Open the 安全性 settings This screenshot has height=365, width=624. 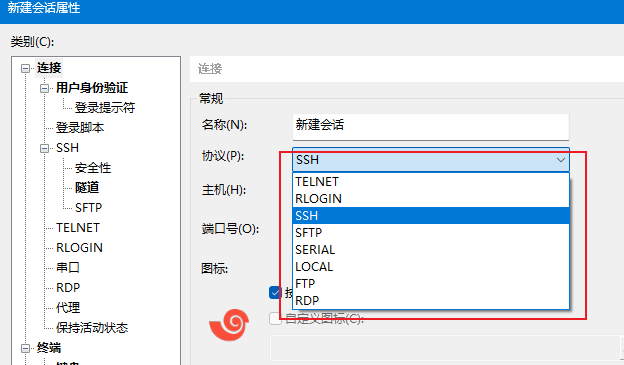click(x=93, y=168)
